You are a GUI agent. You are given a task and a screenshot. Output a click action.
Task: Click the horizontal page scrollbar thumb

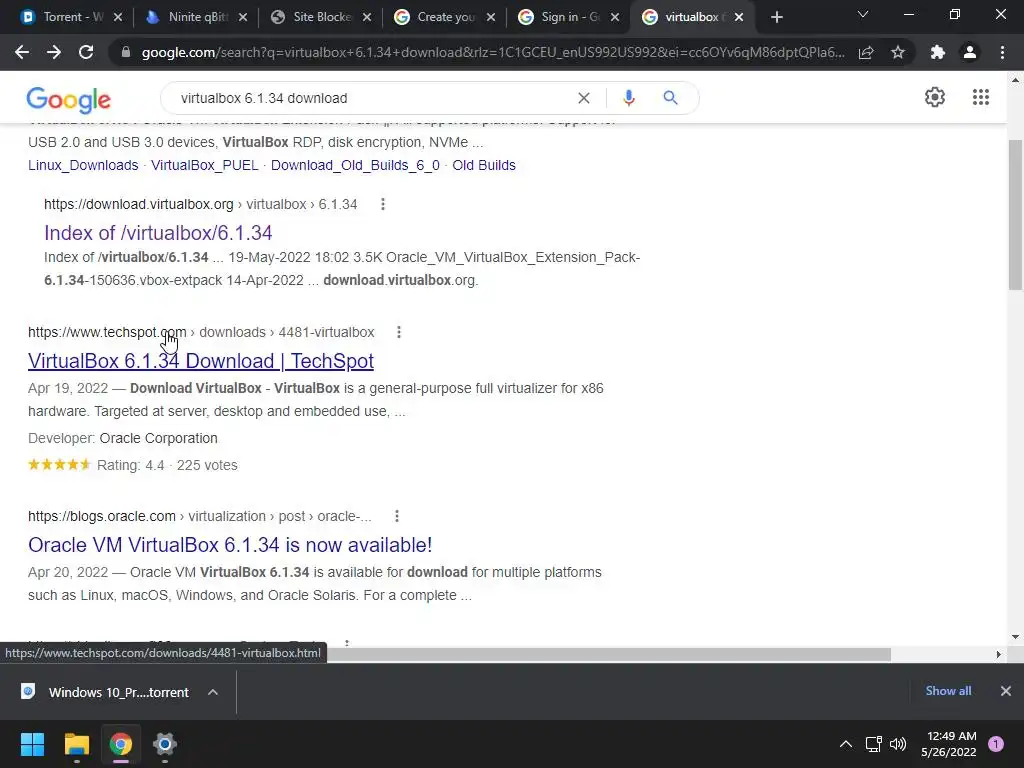[609, 654]
